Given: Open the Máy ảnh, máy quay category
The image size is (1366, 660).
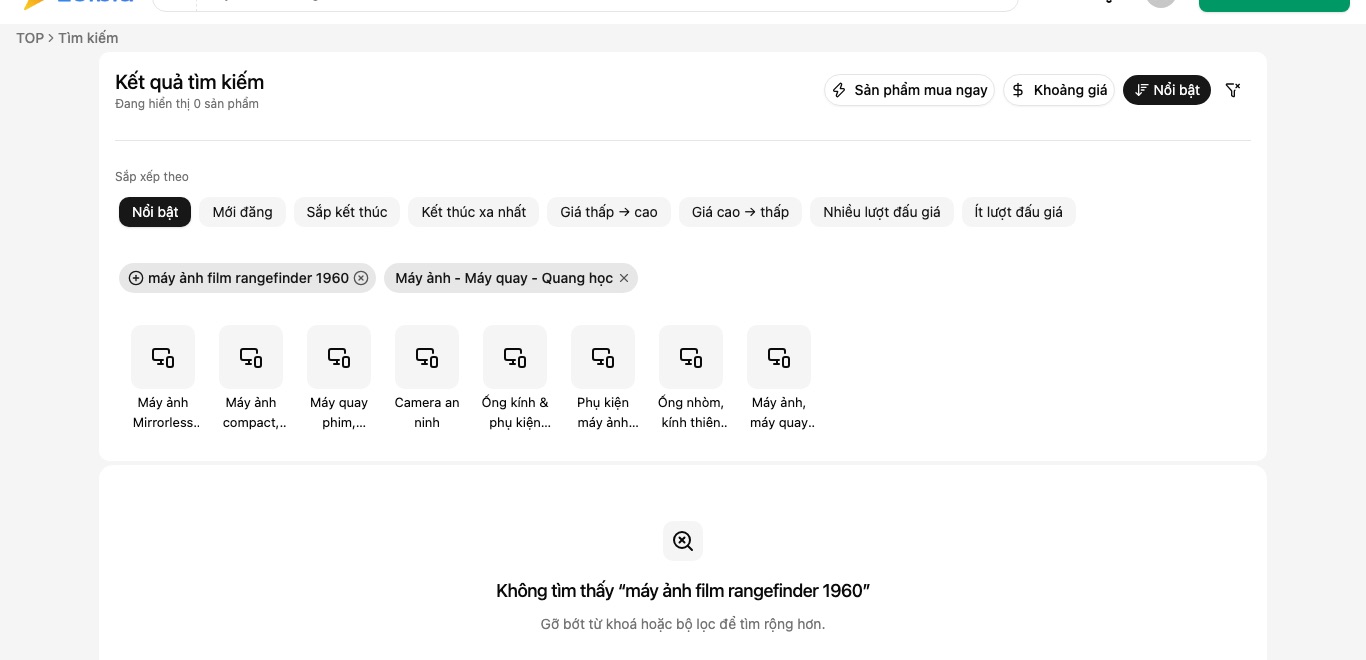Looking at the screenshot, I should click(x=779, y=378).
